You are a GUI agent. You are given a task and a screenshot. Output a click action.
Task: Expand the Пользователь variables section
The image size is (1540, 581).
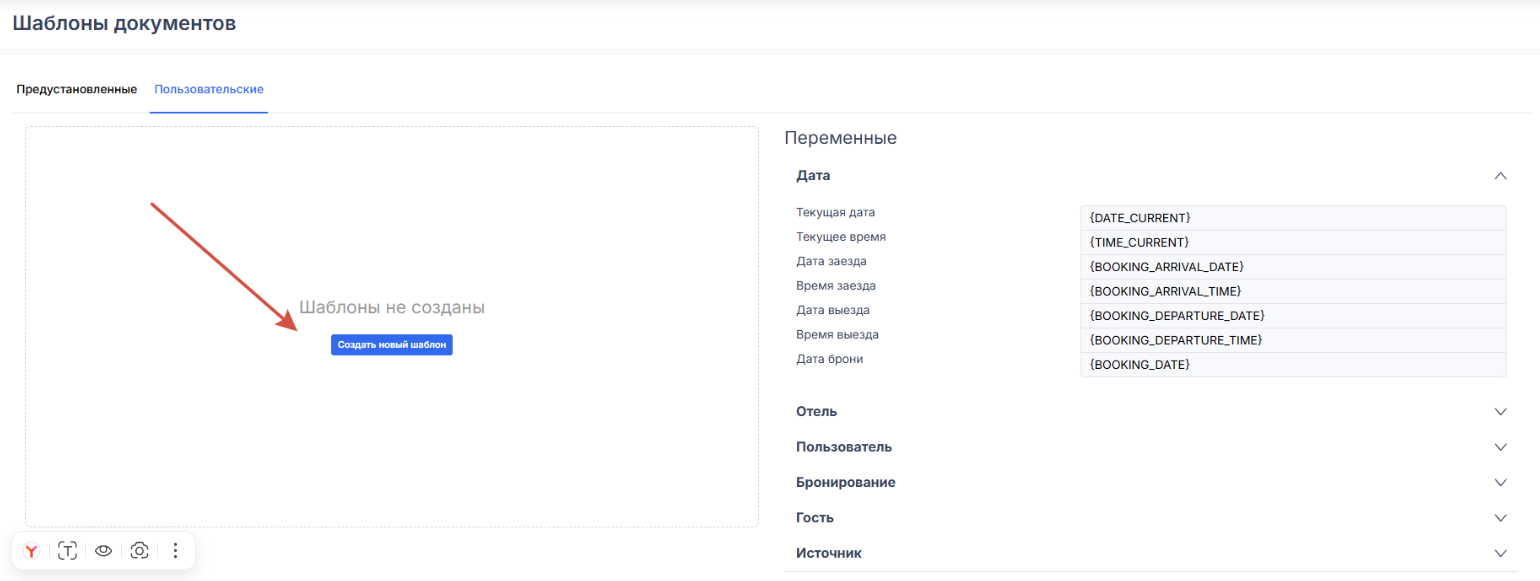(x=1499, y=447)
